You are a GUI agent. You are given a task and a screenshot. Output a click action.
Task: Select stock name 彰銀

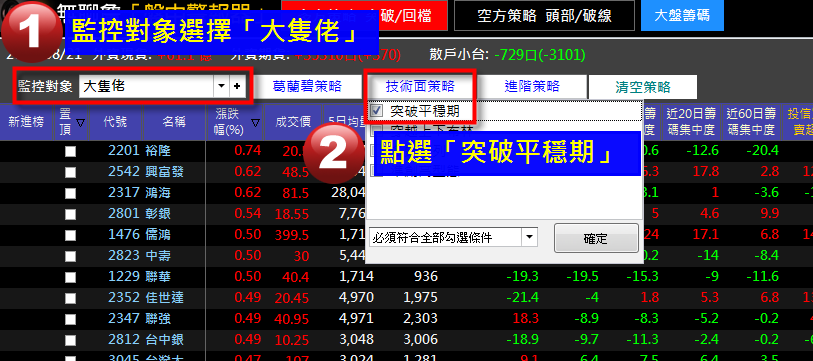pos(158,214)
